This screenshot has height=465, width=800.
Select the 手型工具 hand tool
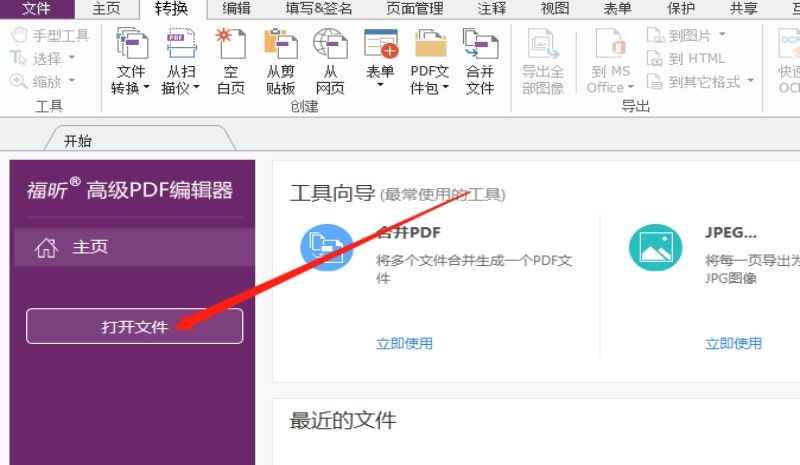[50, 35]
